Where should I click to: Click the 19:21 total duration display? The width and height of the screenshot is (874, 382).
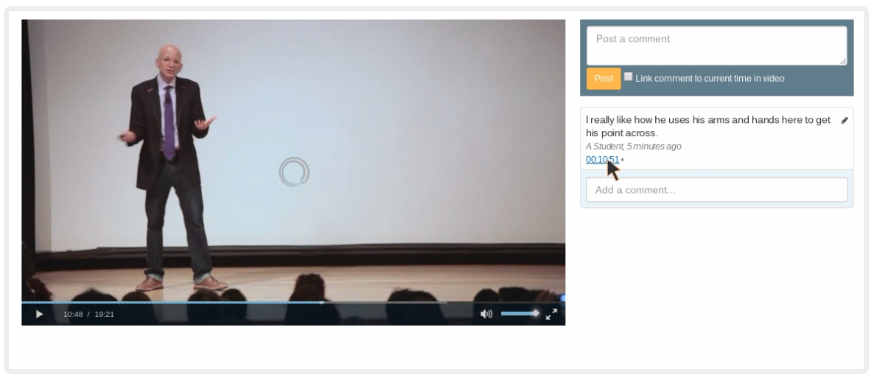coord(104,315)
